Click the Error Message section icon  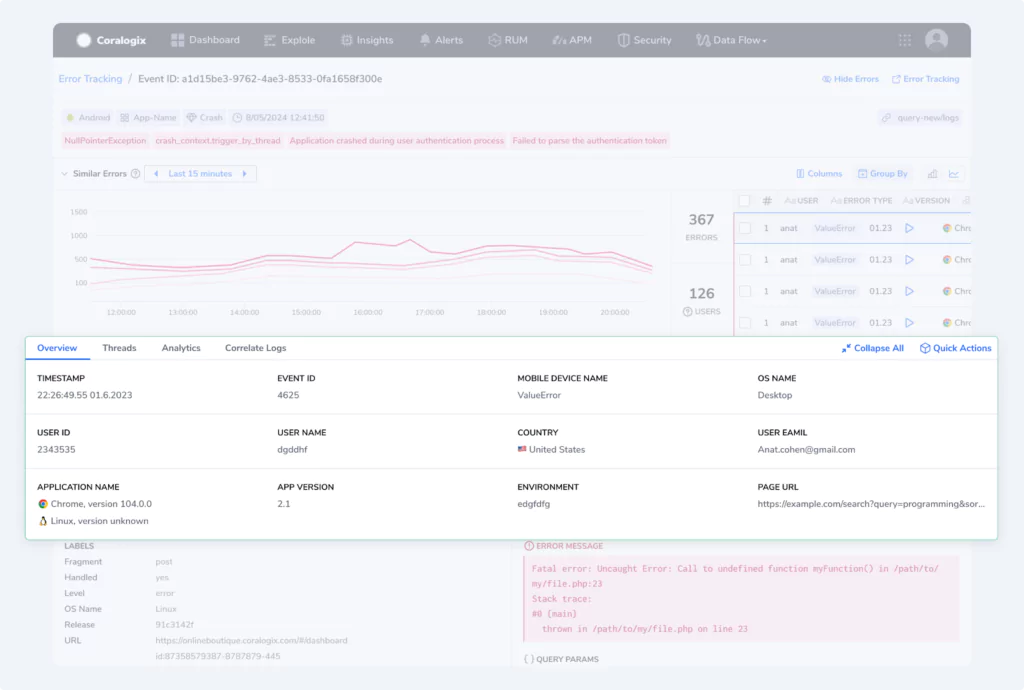pyautogui.click(x=529, y=546)
